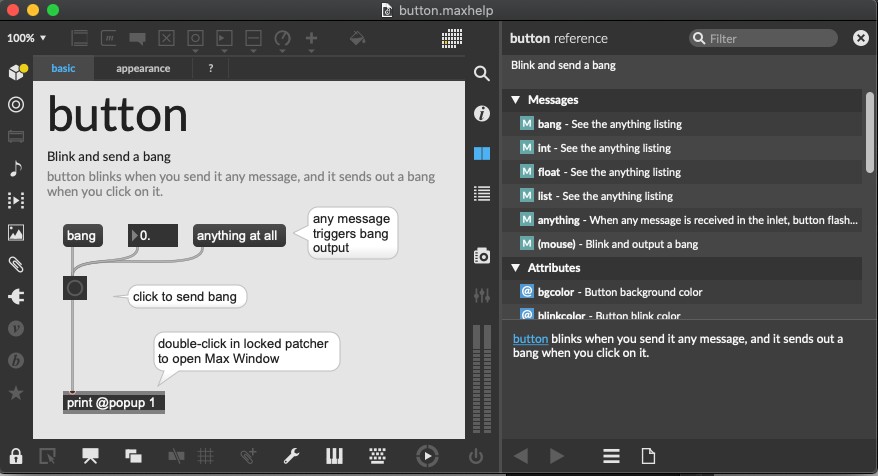Select the anything message listing
878x476 pixels.
click(682, 220)
